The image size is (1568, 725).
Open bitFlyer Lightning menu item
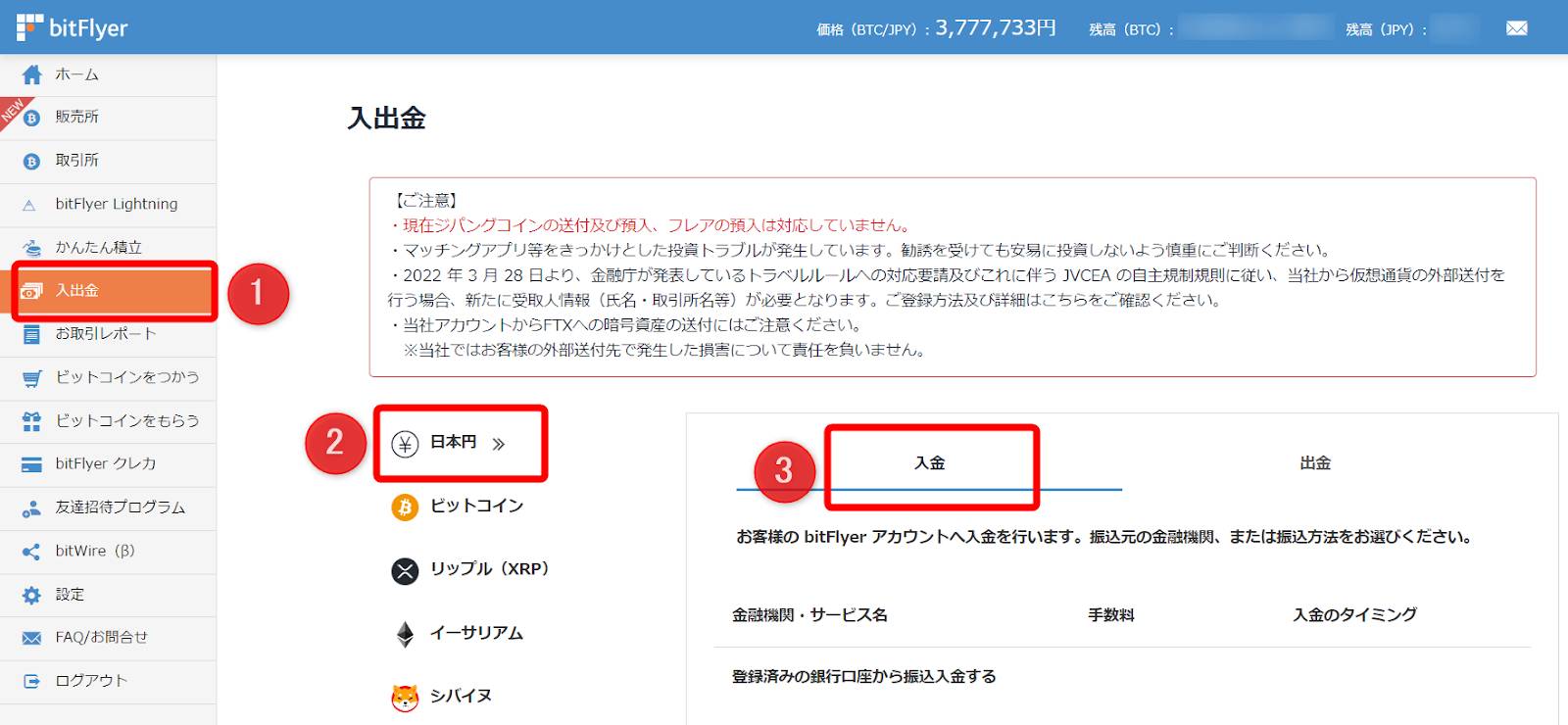tap(109, 205)
